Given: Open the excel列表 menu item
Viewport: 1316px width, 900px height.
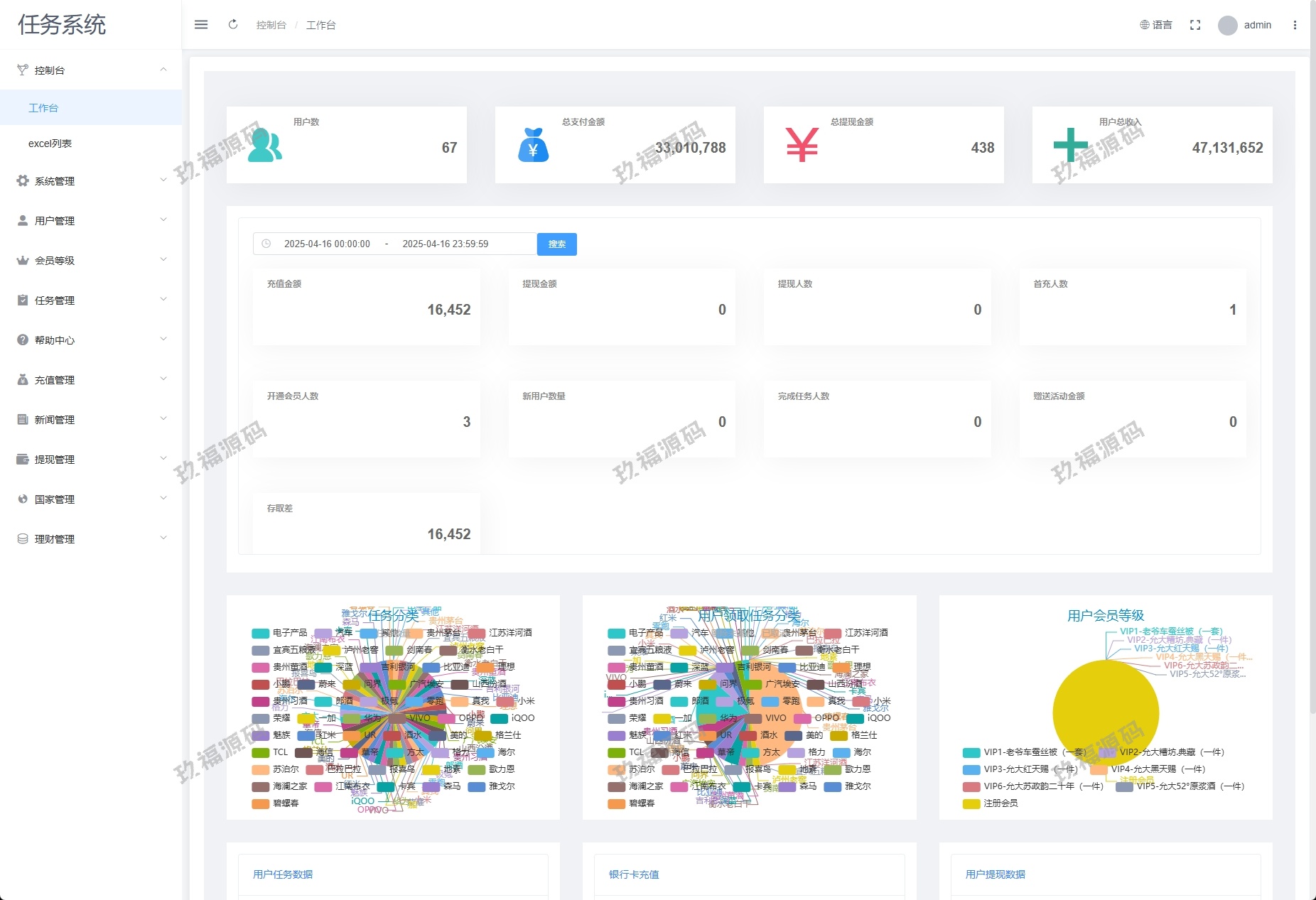Looking at the screenshot, I should pos(50,143).
